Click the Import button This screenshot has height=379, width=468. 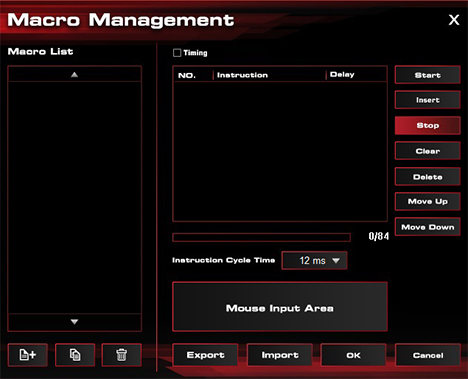[280, 355]
